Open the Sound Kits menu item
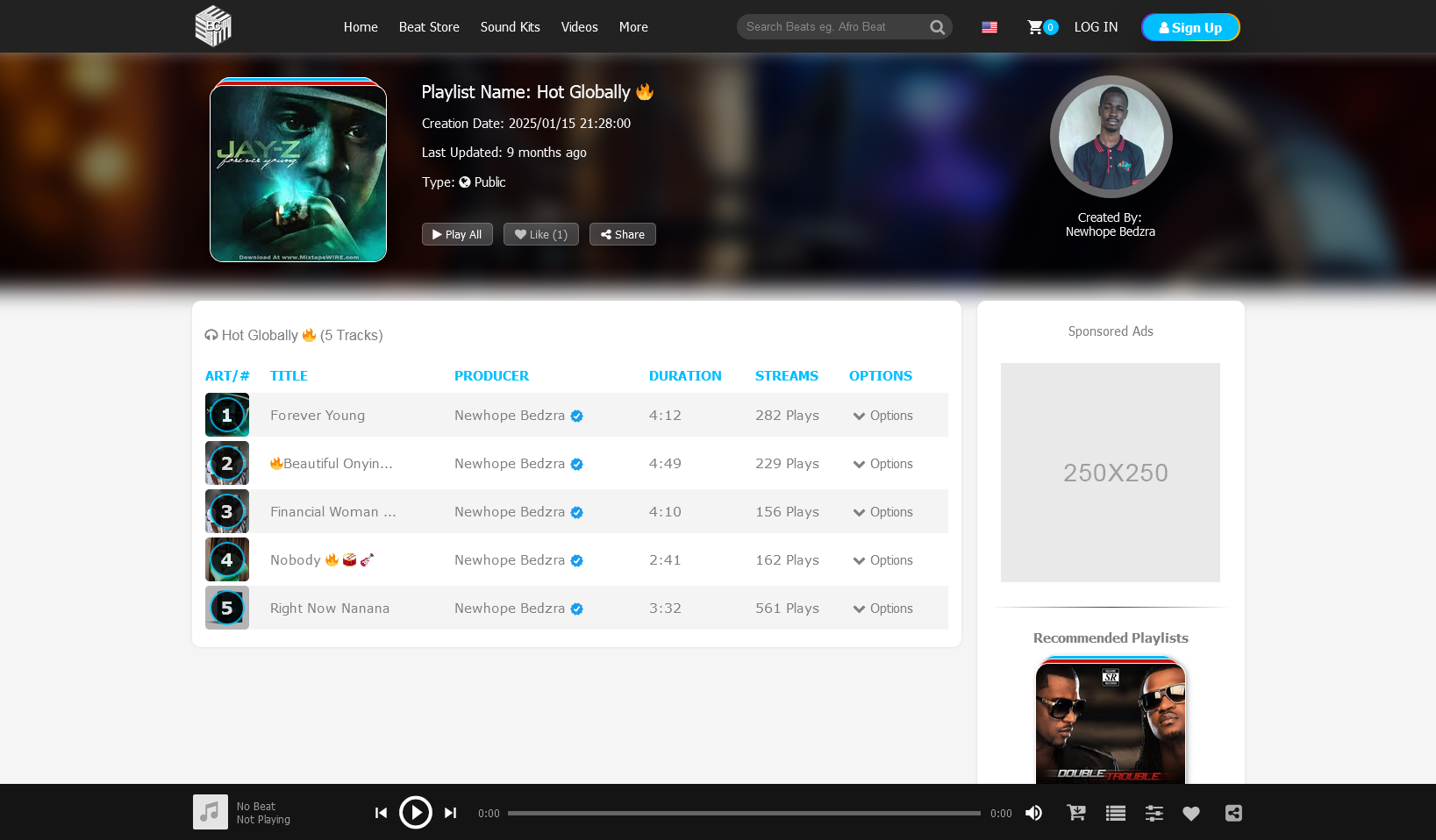This screenshot has width=1436, height=840. (x=510, y=27)
